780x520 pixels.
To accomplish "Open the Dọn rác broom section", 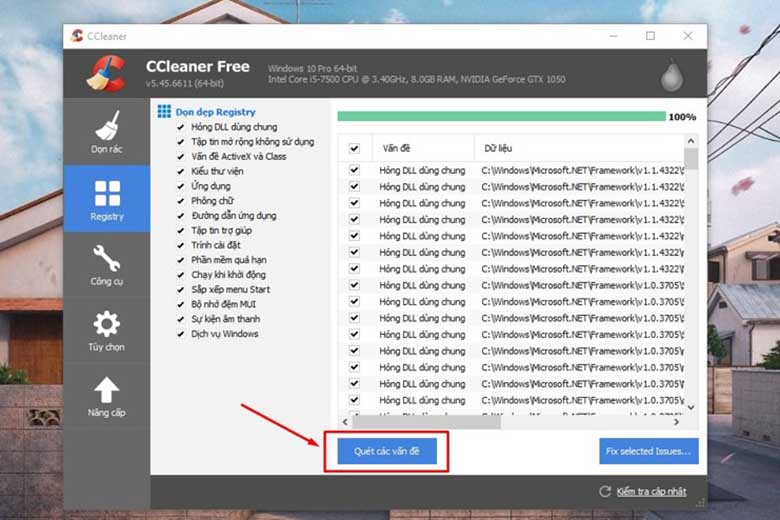I will click(106, 131).
